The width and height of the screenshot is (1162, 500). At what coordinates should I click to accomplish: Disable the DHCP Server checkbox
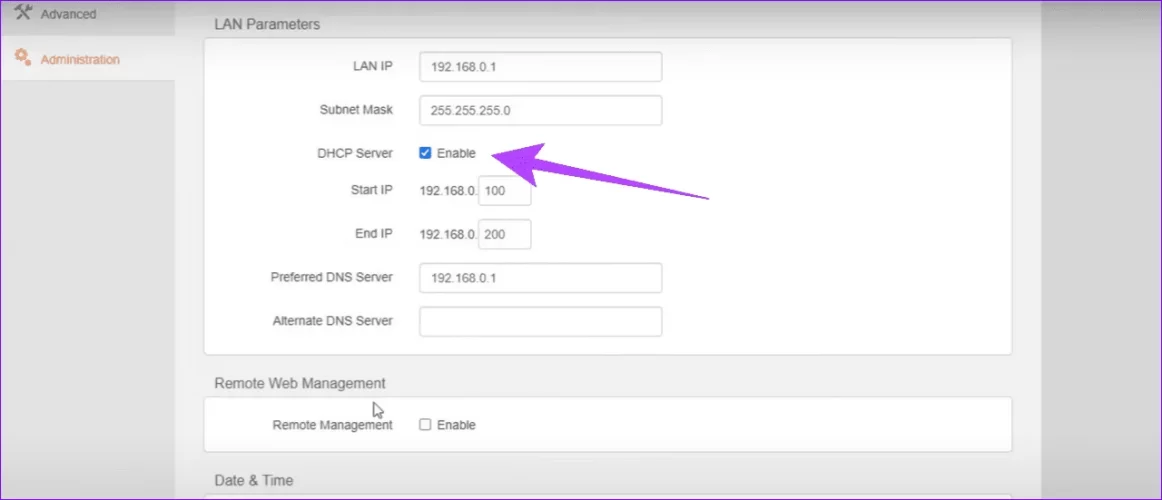[x=425, y=153]
